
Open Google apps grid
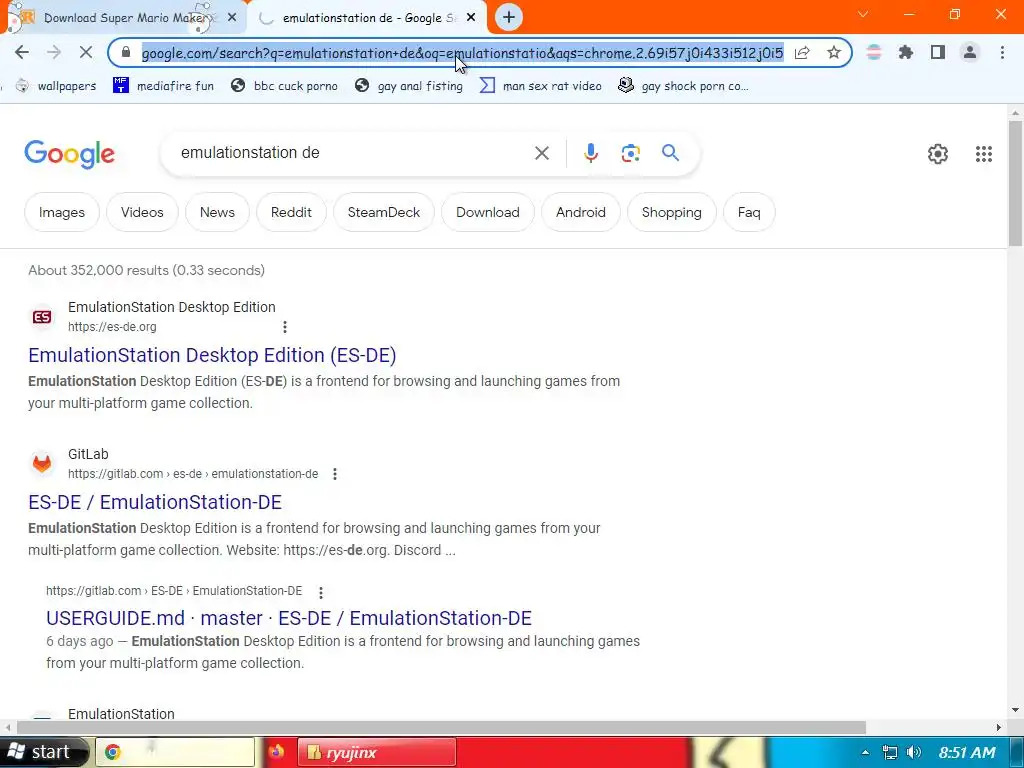[x=984, y=153]
